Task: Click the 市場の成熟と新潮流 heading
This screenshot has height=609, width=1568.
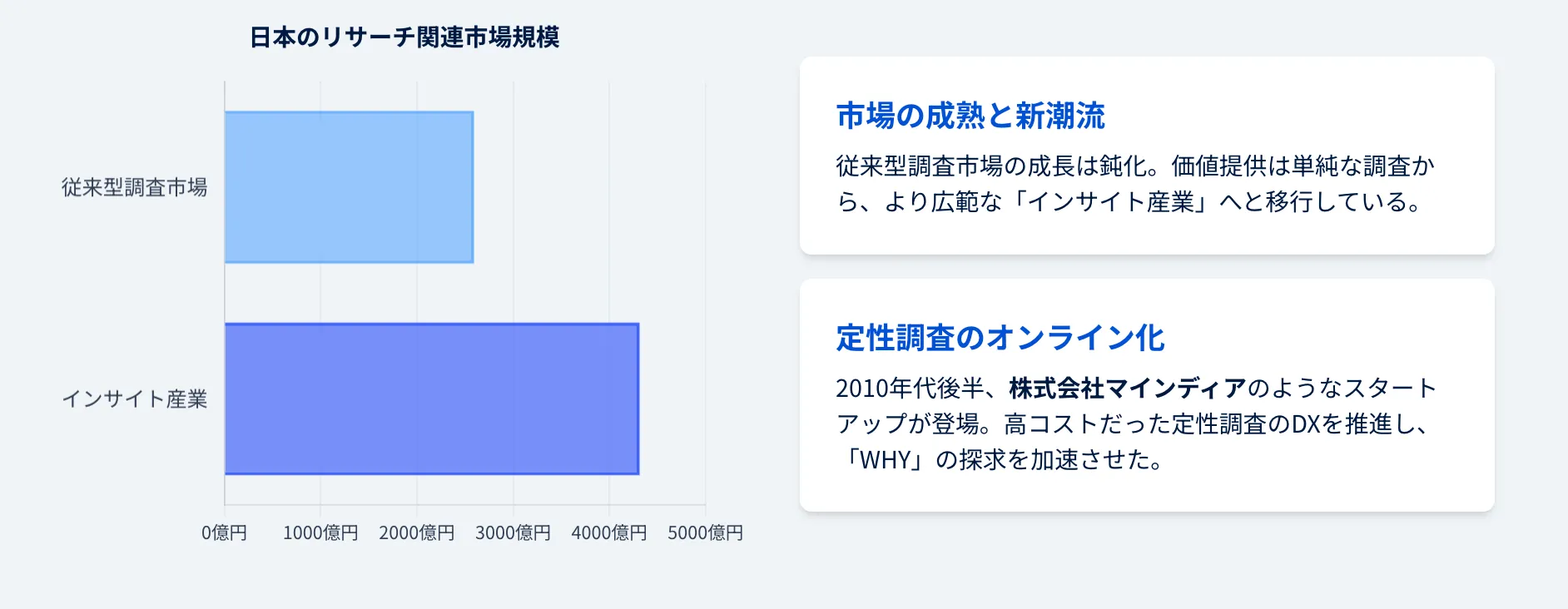Action: (970, 116)
